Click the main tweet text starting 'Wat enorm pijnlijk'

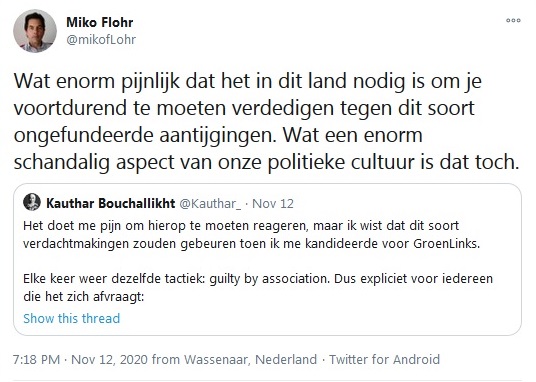[266, 121]
